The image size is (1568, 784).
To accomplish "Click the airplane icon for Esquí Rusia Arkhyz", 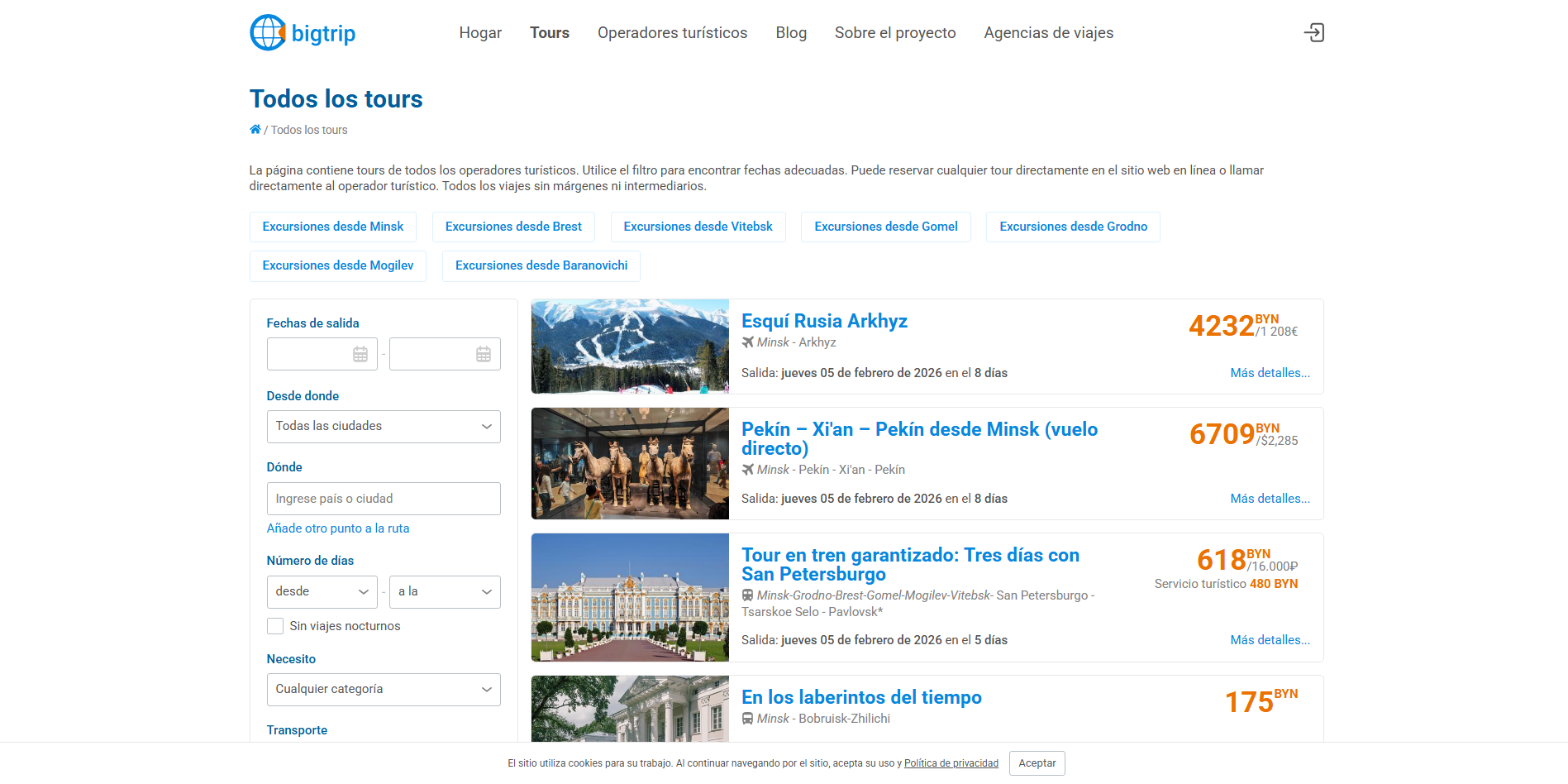I will click(748, 342).
